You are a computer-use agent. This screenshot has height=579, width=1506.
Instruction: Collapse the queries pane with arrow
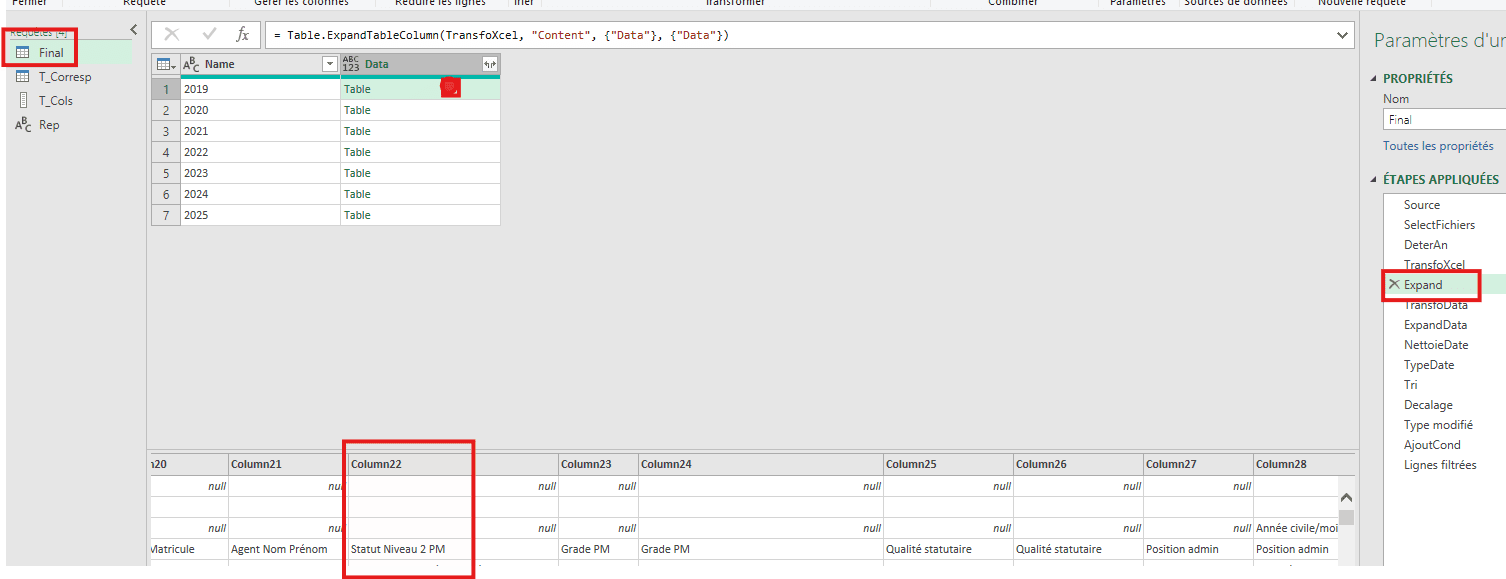[x=134, y=30]
